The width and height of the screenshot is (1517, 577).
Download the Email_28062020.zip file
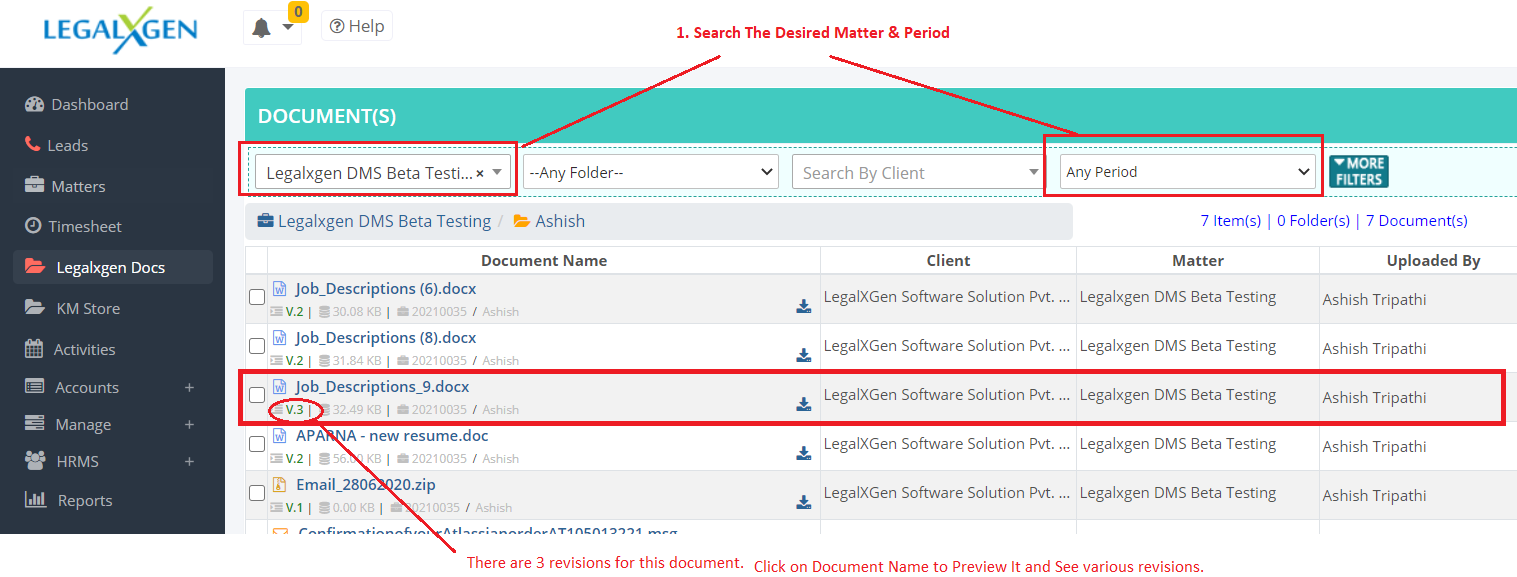(803, 502)
